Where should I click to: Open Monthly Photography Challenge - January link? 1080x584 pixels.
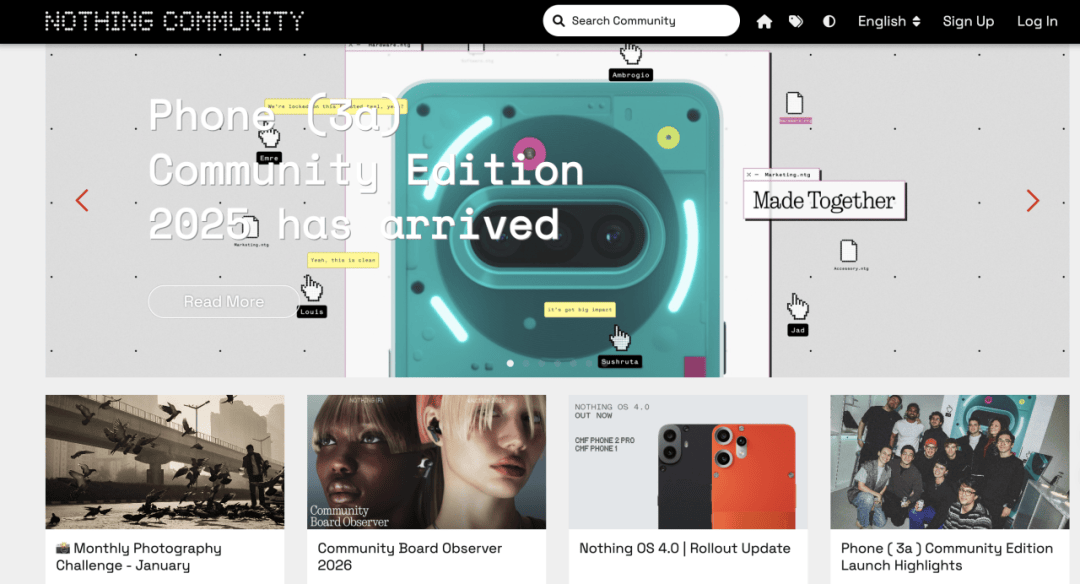(x=139, y=556)
